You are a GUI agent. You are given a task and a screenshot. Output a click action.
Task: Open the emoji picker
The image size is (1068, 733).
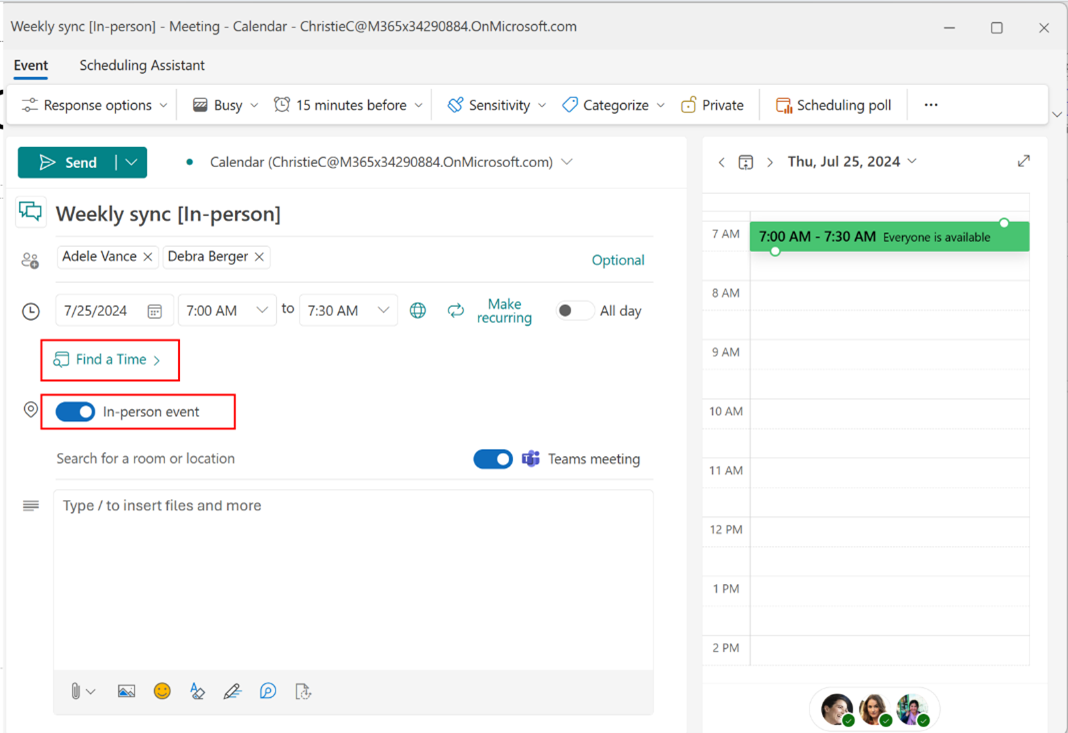pos(162,691)
